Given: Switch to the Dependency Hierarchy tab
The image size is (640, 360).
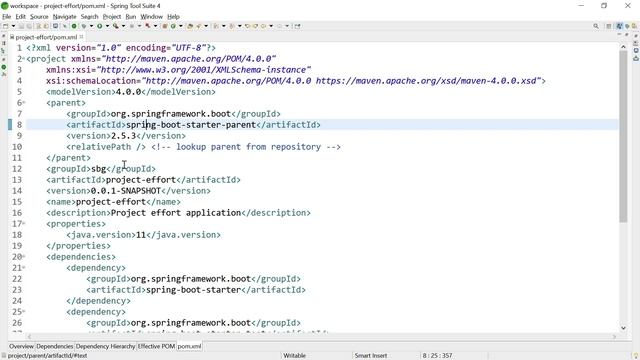Looking at the screenshot, I should coord(105,346).
